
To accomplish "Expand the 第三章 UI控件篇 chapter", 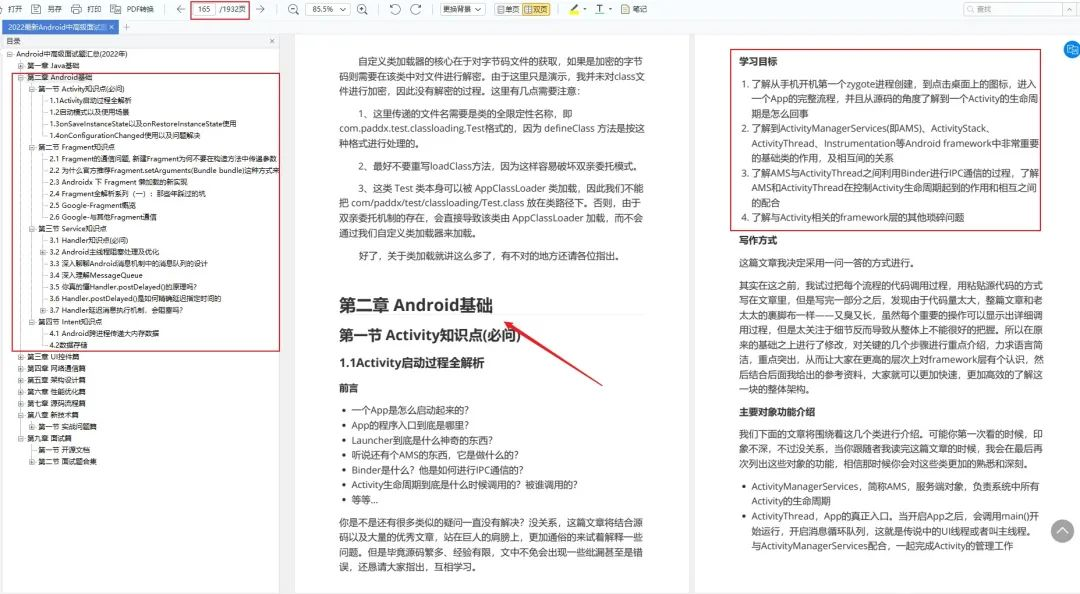I will pyautogui.click(x=21, y=357).
